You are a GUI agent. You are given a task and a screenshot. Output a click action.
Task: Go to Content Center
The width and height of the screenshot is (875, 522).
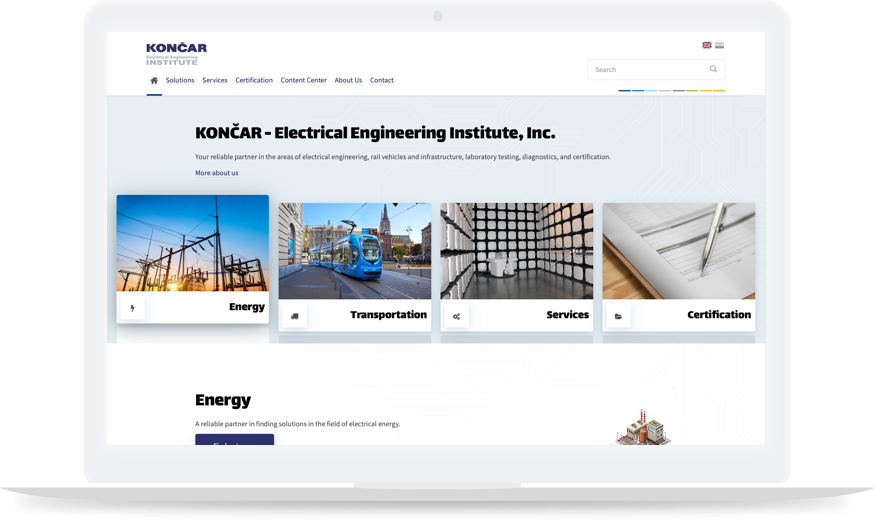(x=303, y=80)
